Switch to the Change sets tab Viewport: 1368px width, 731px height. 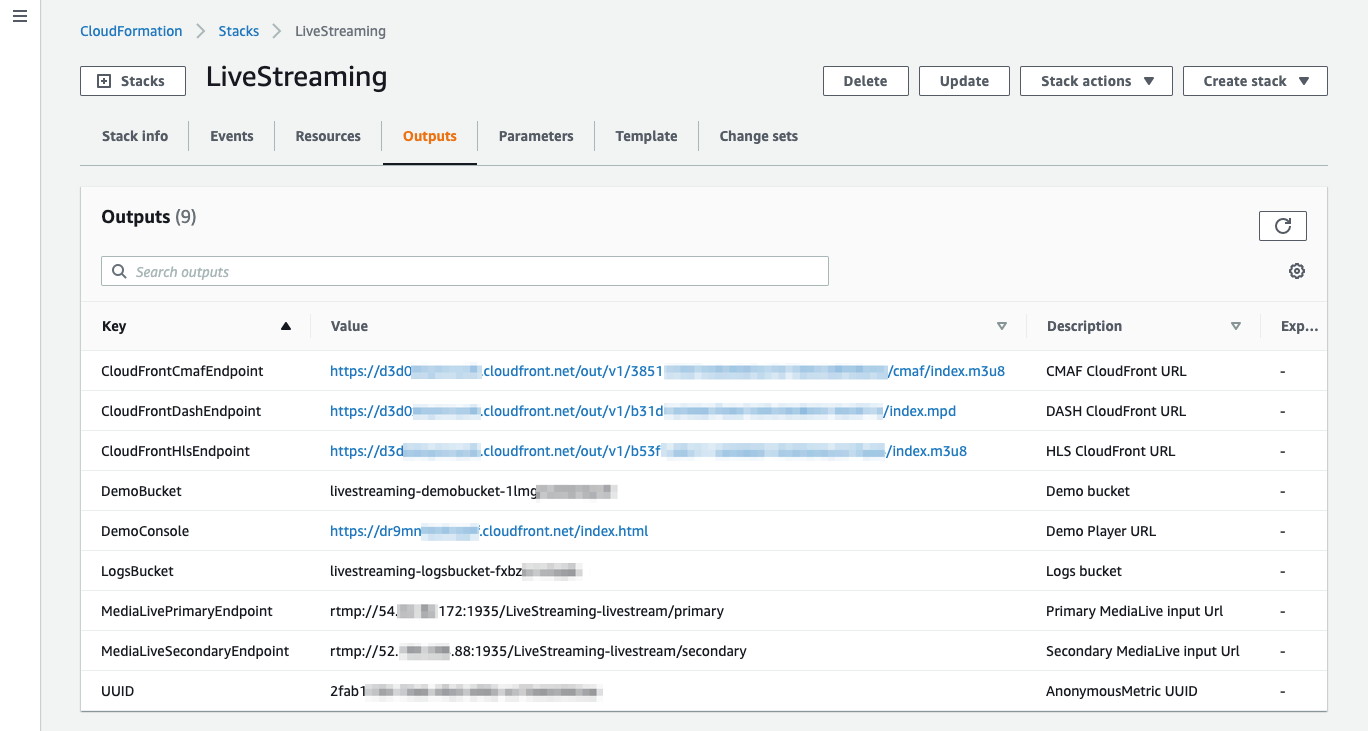[759, 136]
